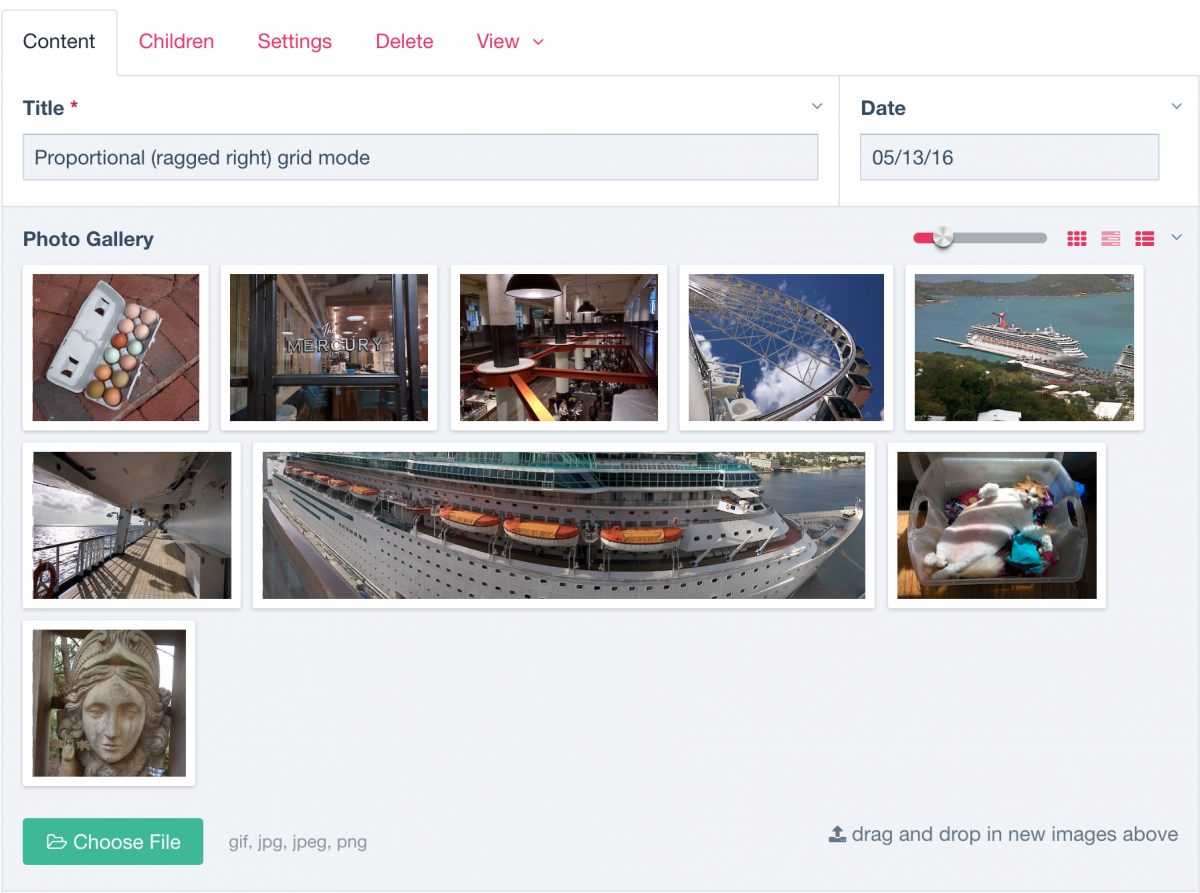
Task: Click the Title input field
Action: (x=420, y=157)
